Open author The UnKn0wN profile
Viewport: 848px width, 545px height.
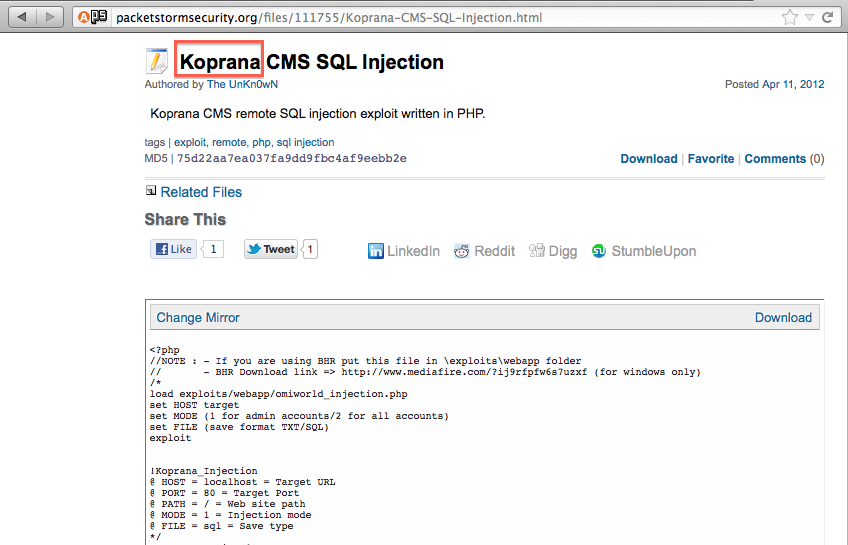[x=242, y=84]
